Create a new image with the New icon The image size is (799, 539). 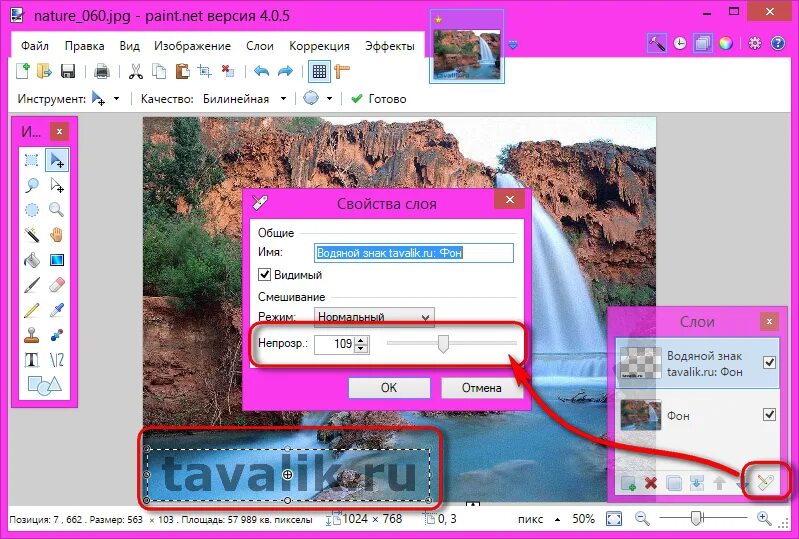(x=23, y=71)
